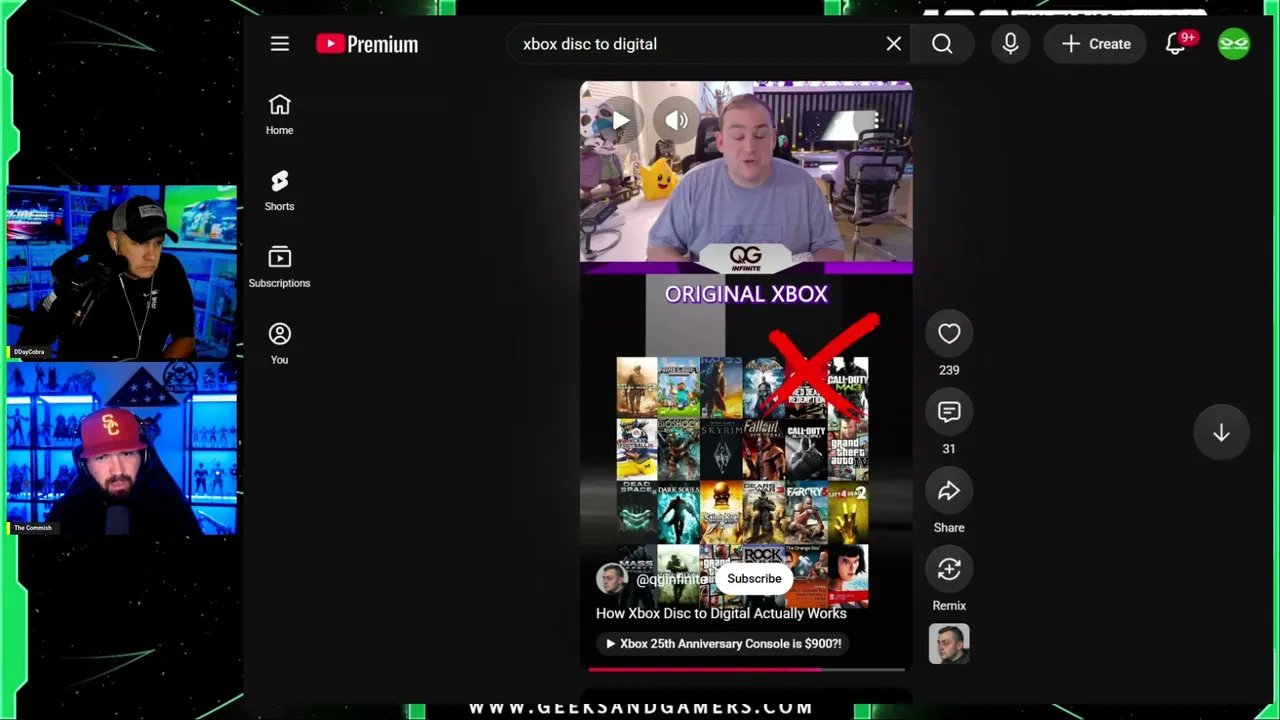1280x720 pixels.
Task: Start voice search with microphone
Action: click(x=1010, y=44)
